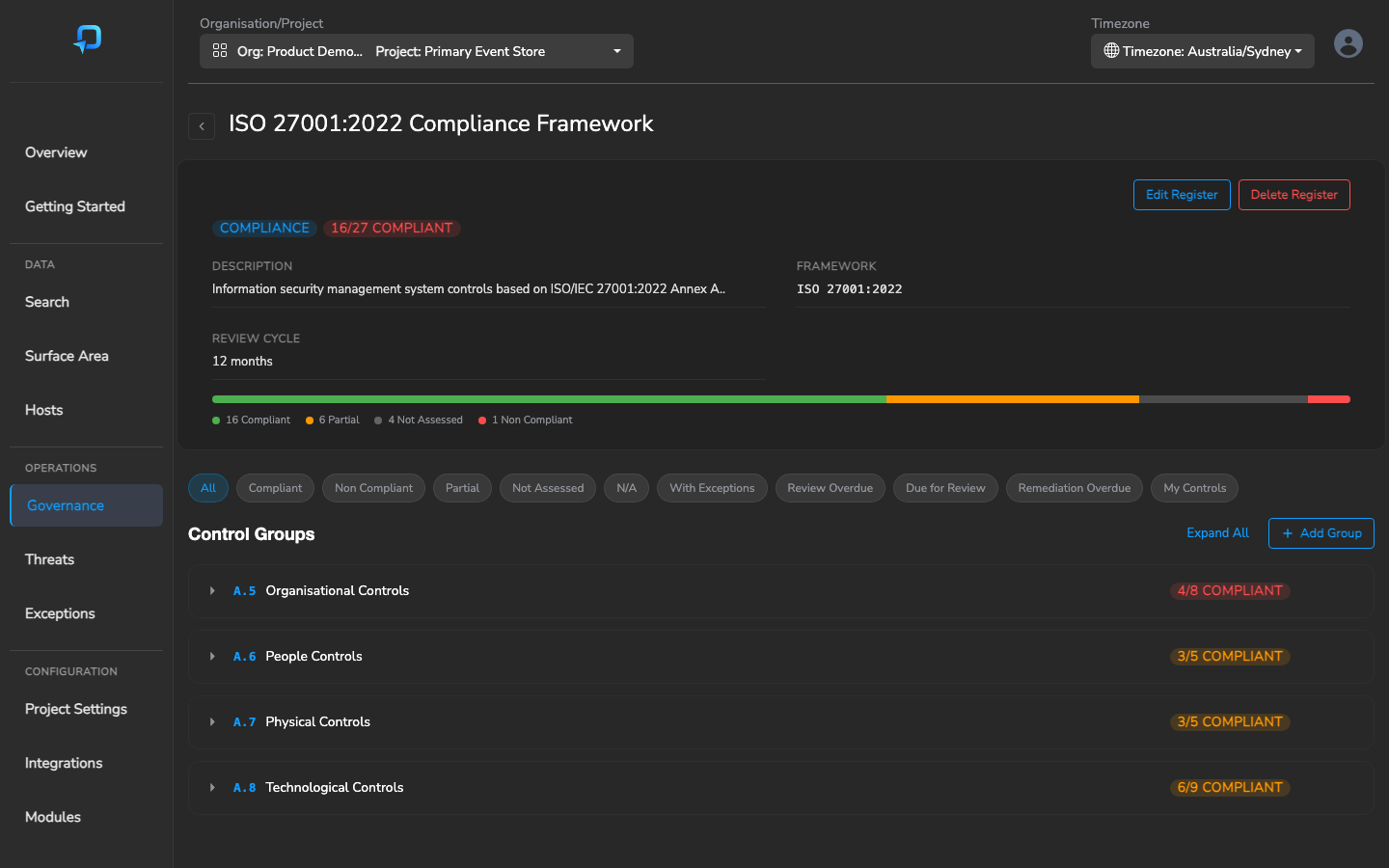The width and height of the screenshot is (1389, 868).
Task: Click the COMPLIANCE tag badge
Action: [x=264, y=229]
